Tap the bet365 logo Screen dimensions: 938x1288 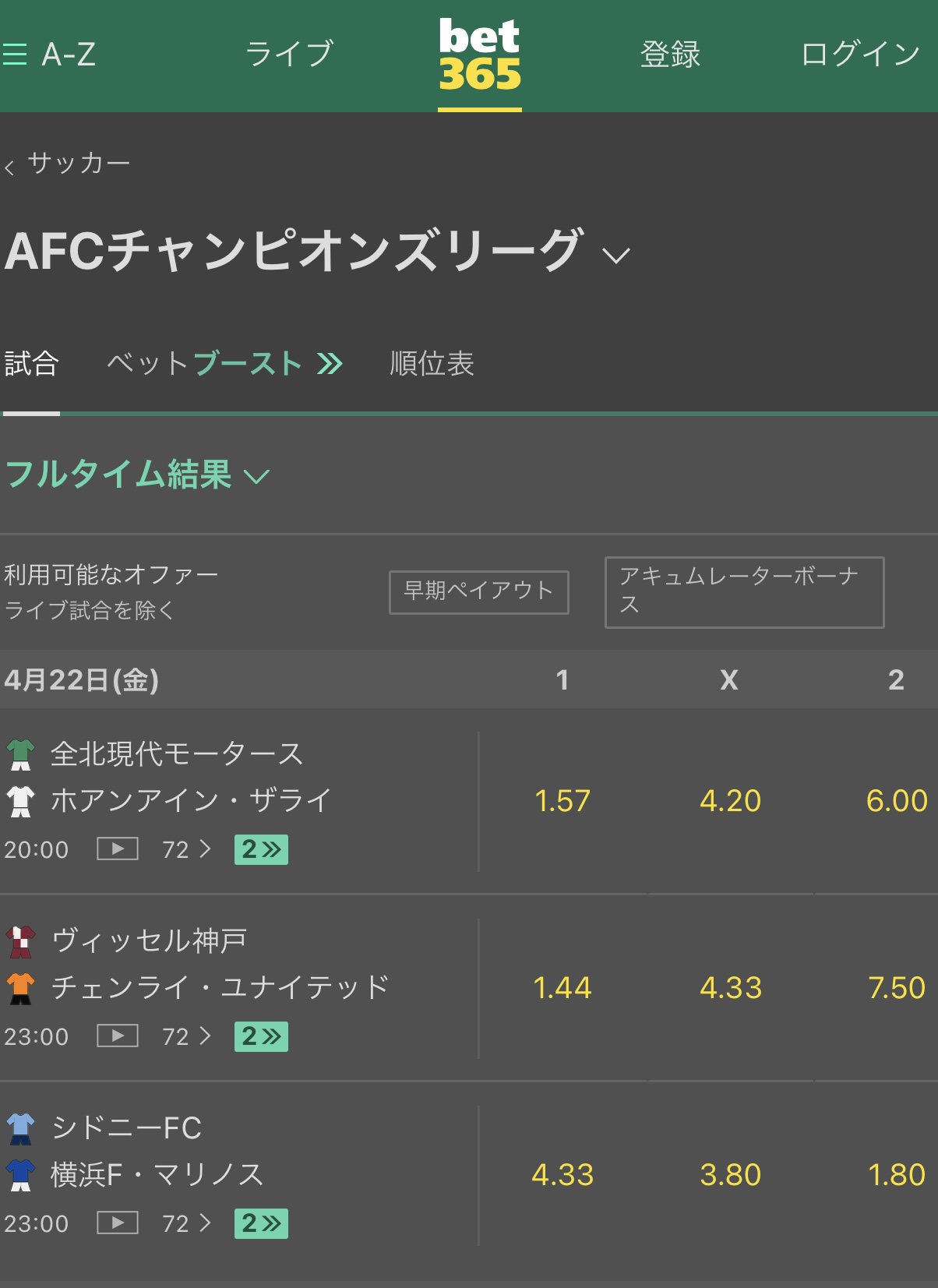tap(480, 55)
